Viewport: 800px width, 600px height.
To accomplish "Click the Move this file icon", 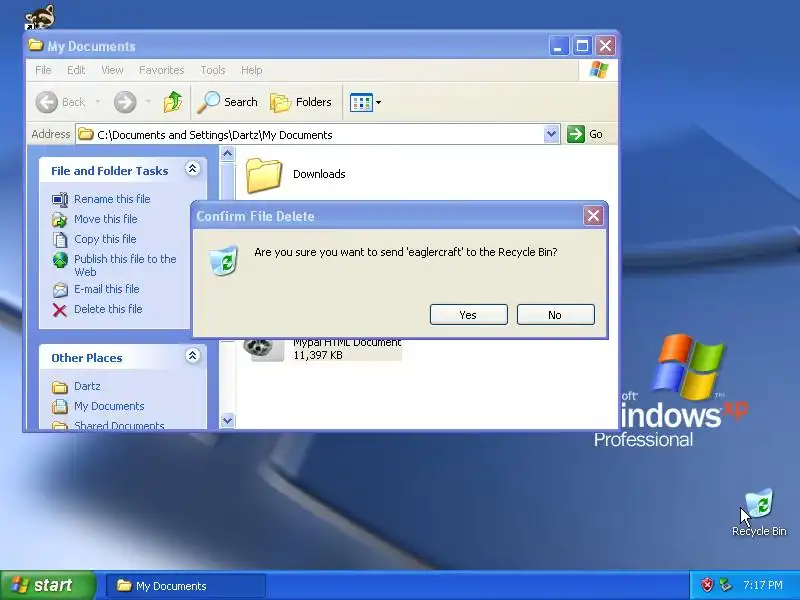I will 60,219.
